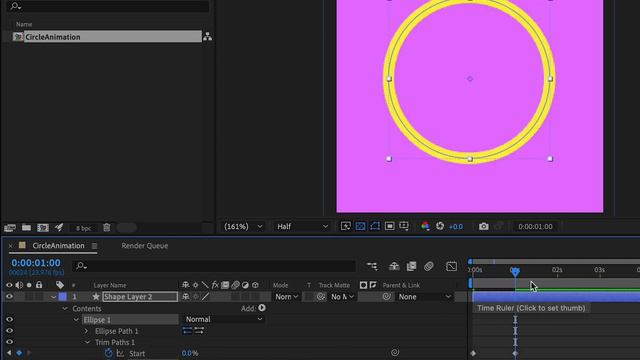Screen dimensions: 640x360
Task: Hide Ellipse 1 with eye toggle
Action: coord(9,320)
